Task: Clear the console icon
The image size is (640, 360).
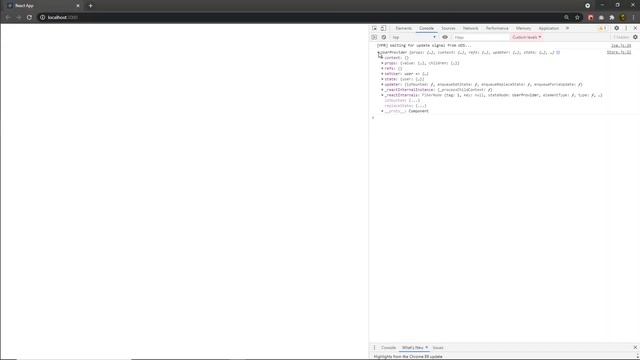Action: pyautogui.click(x=384, y=37)
